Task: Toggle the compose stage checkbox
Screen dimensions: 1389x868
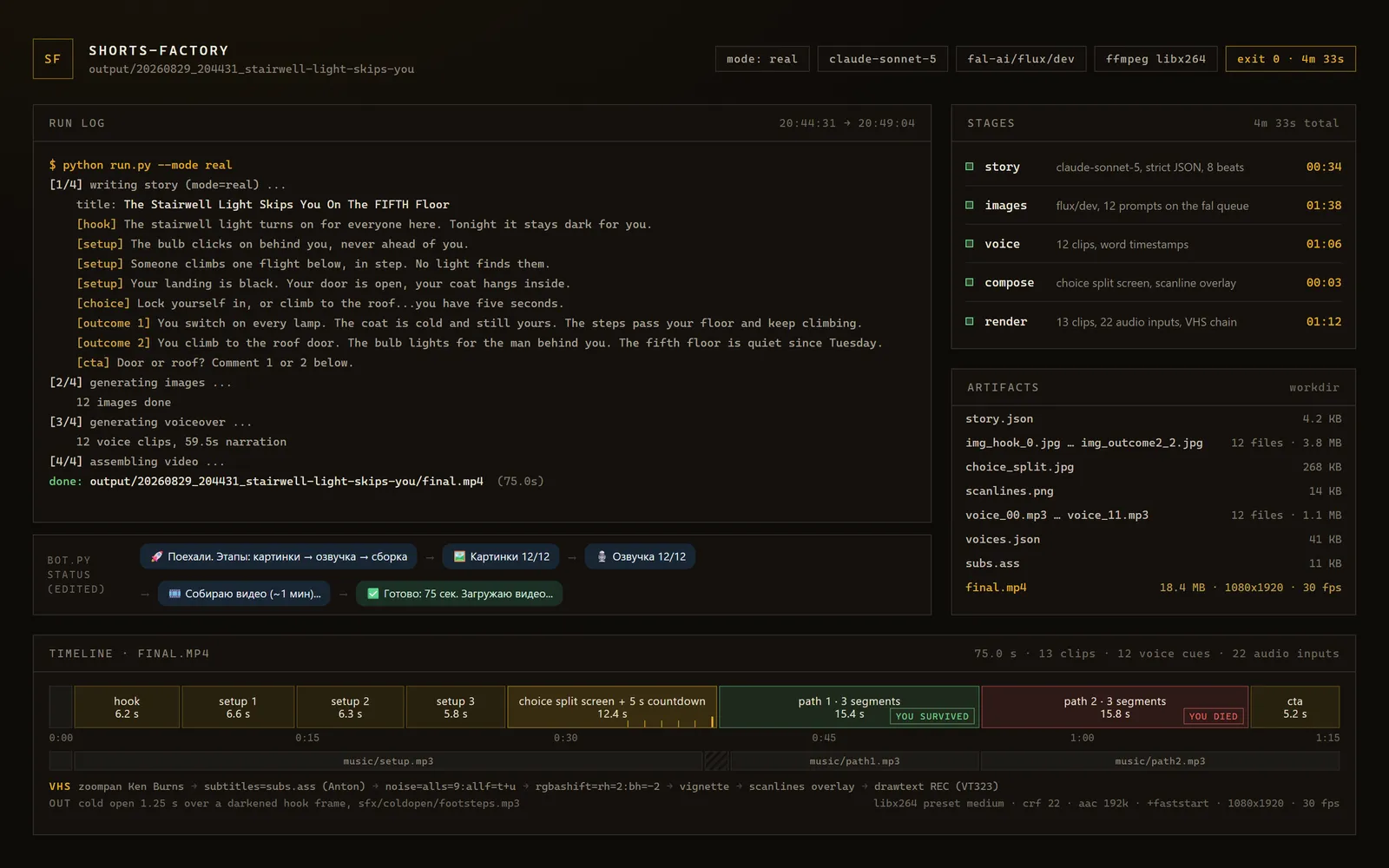Action: [970, 282]
